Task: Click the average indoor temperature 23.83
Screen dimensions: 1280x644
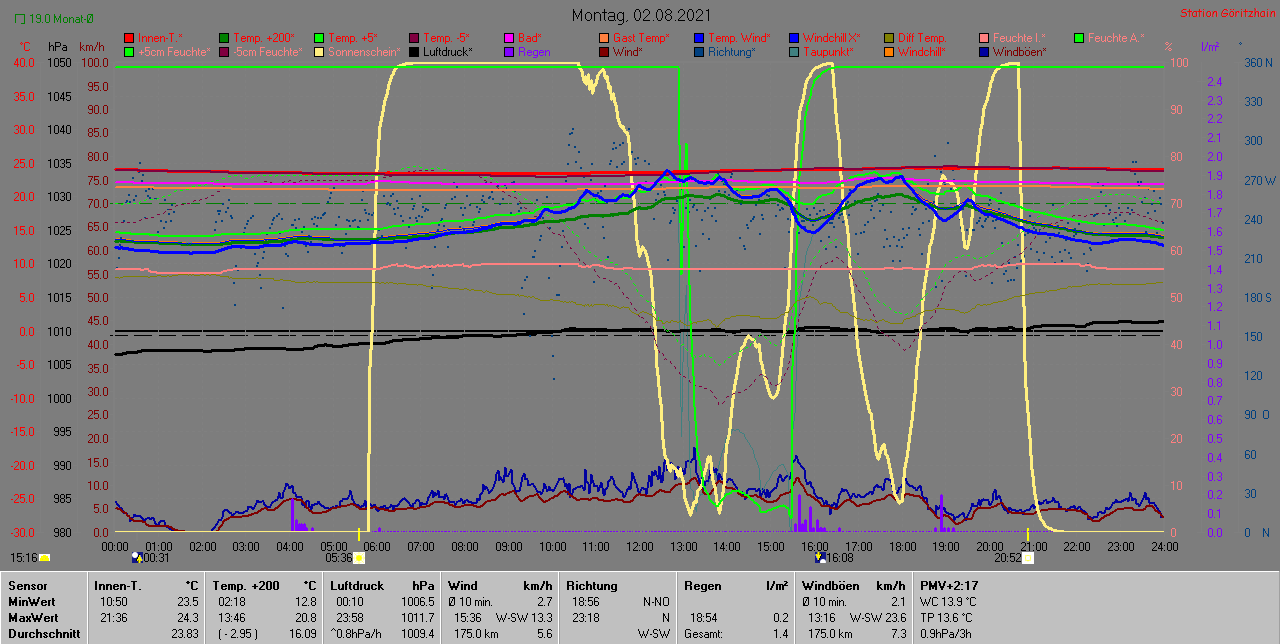Action: click(183, 634)
